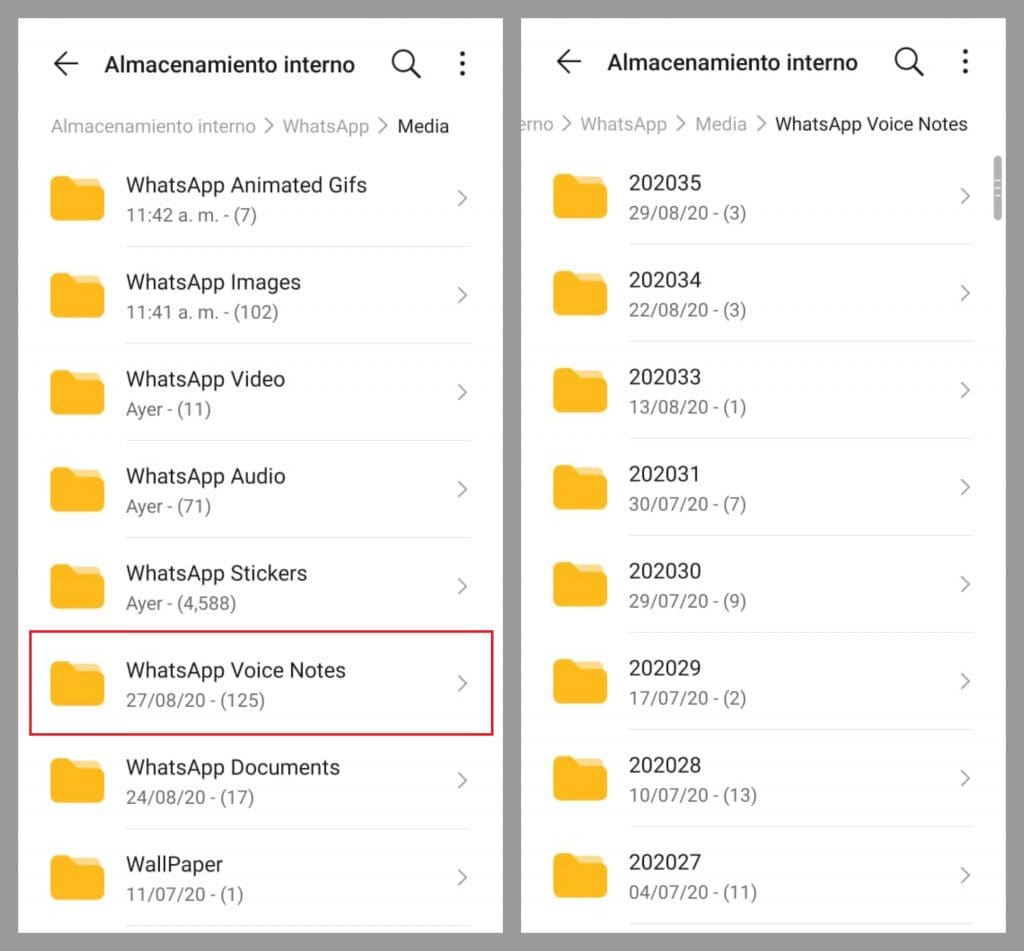
Task: Click the 'Almacenamiento interno' title on Voice Notes screen
Action: 732,62
